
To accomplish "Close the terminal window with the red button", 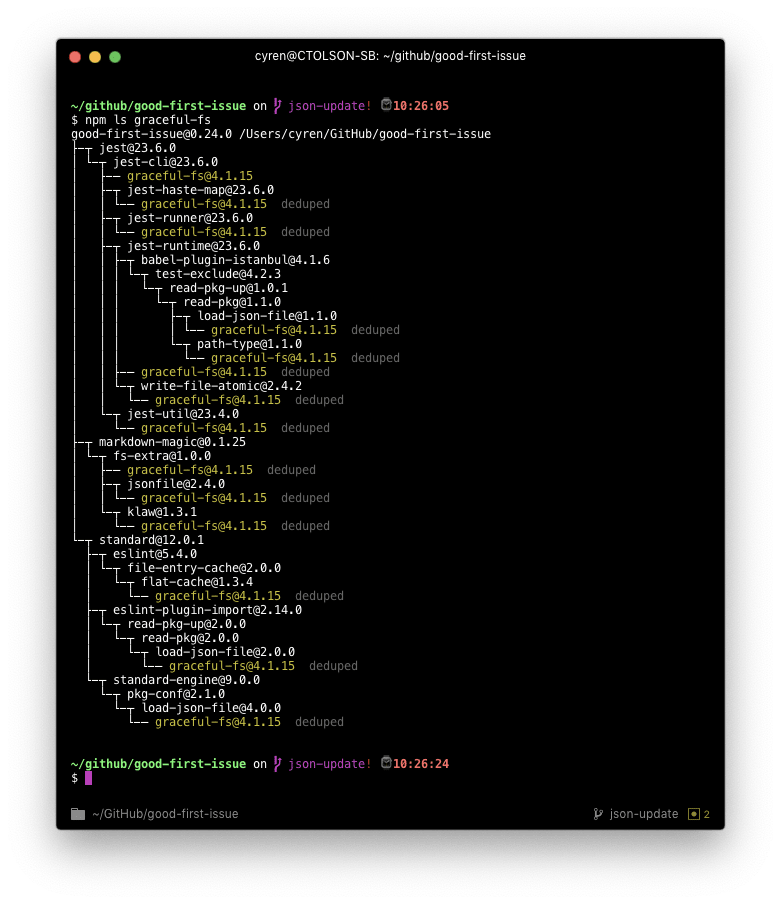I will tap(75, 56).
